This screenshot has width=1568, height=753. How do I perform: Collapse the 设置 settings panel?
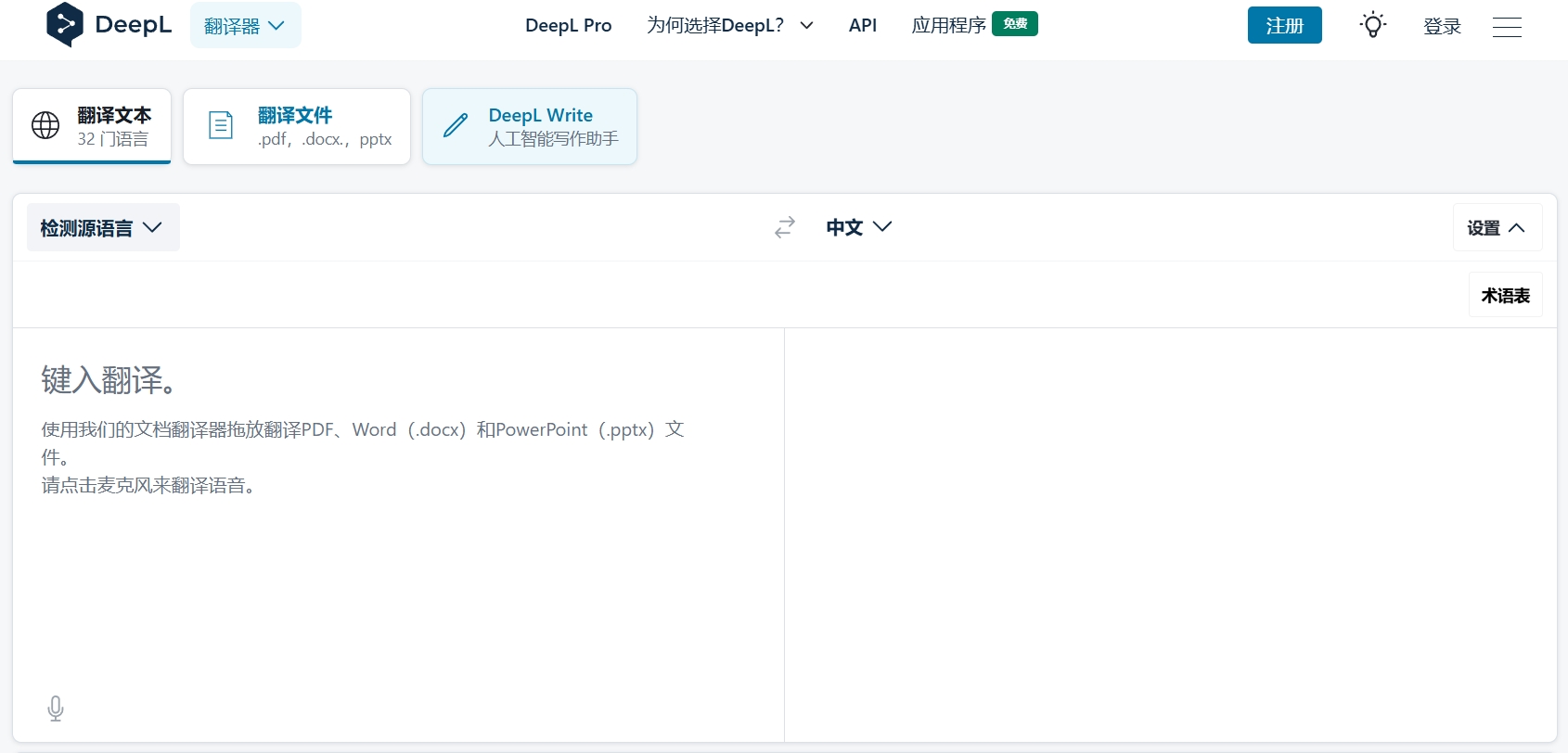[x=1497, y=227]
